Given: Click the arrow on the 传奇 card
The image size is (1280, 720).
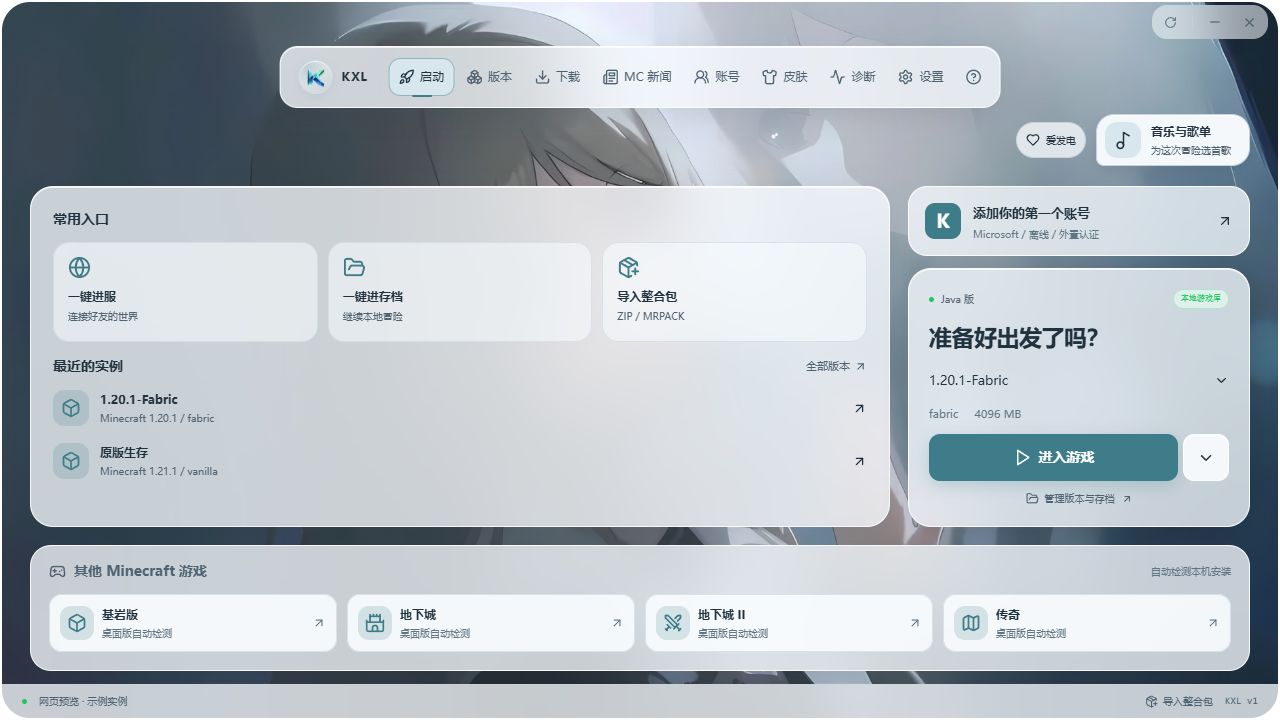Looking at the screenshot, I should [x=1213, y=623].
